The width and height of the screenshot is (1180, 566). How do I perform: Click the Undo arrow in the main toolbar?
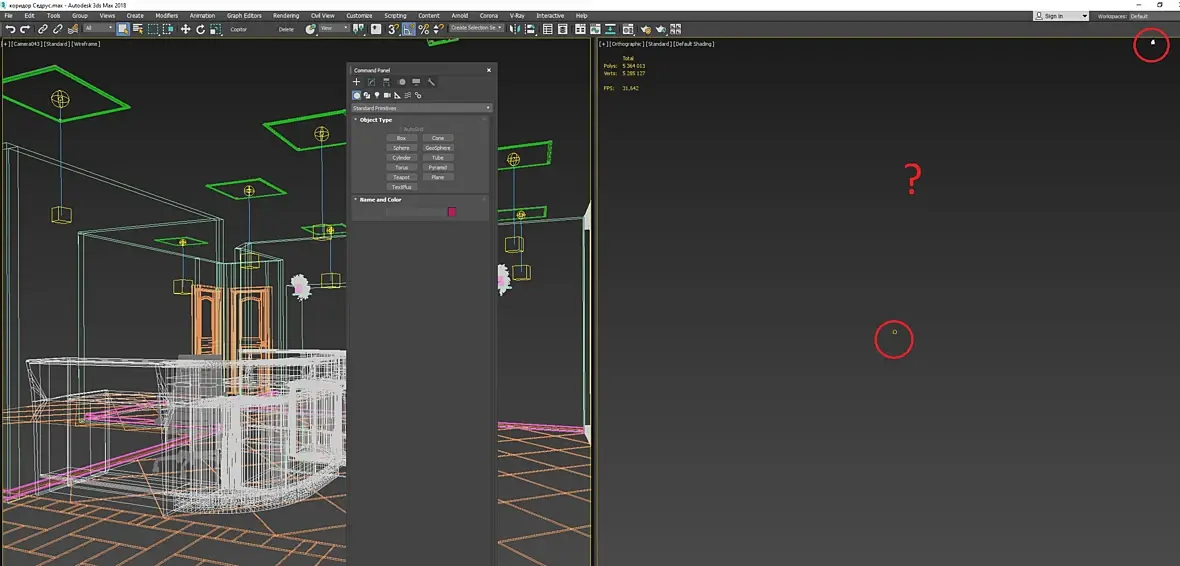(x=10, y=30)
